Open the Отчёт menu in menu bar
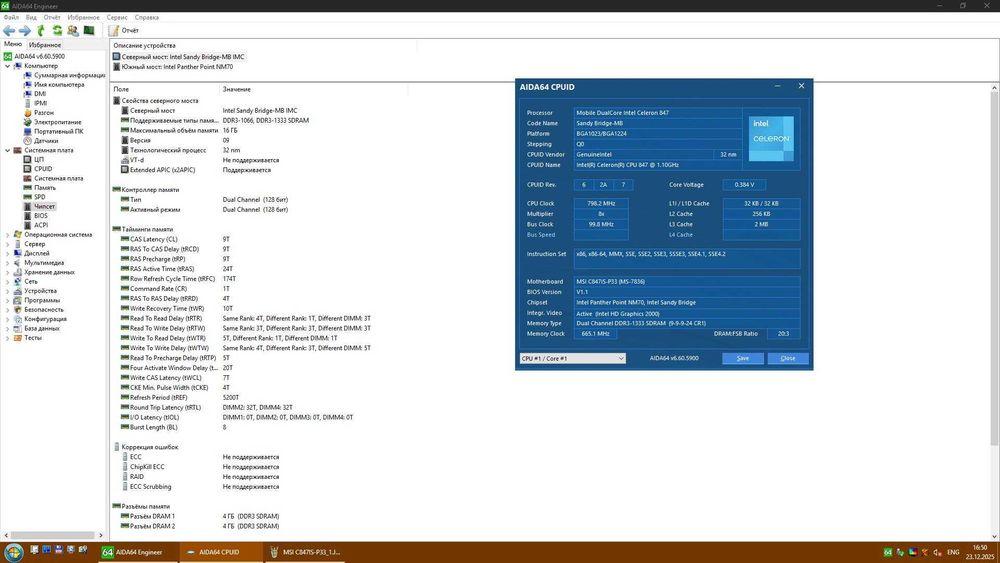The width and height of the screenshot is (1000, 563). tap(52, 17)
